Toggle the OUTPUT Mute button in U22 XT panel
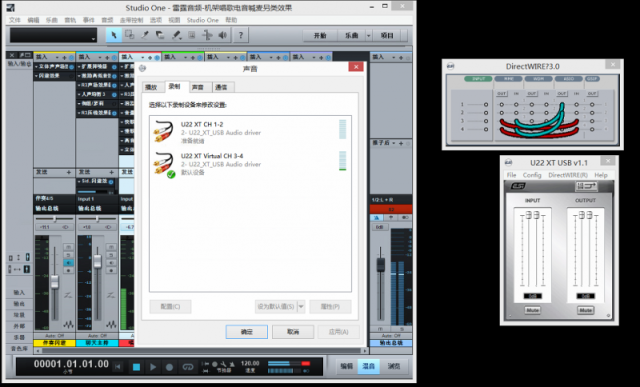The height and width of the screenshot is (387, 640). 585,310
